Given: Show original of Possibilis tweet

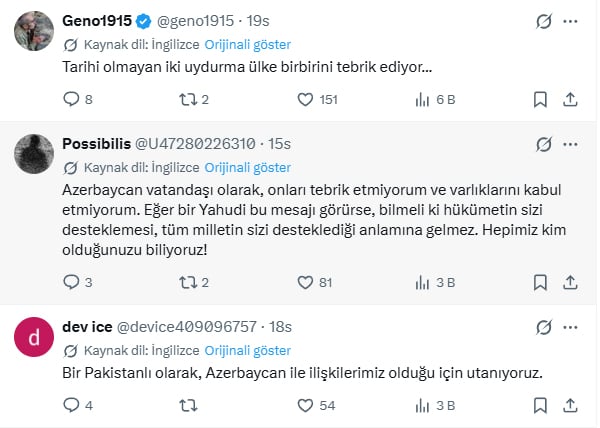Looking at the screenshot, I should coord(248,167).
